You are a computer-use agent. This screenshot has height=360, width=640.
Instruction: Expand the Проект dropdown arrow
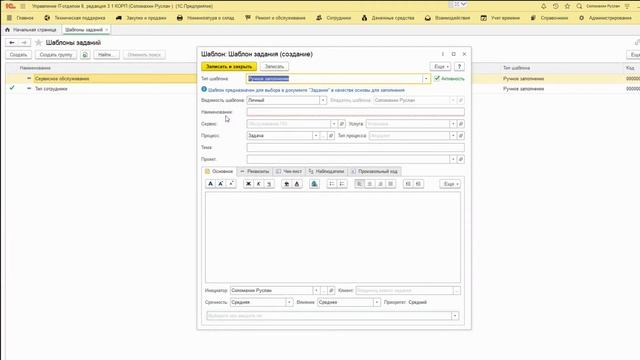pyautogui.click(x=453, y=159)
